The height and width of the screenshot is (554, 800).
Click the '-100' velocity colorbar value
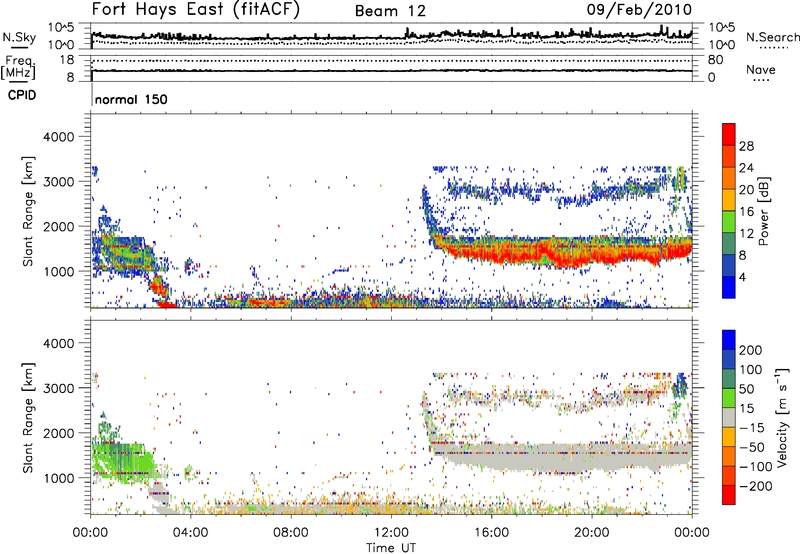tap(756, 467)
